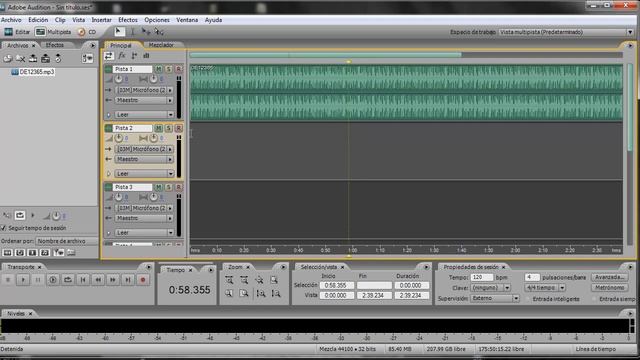The width and height of the screenshot is (640, 360).
Task: Open Supervisión Externo dropdown
Action: coord(495,298)
